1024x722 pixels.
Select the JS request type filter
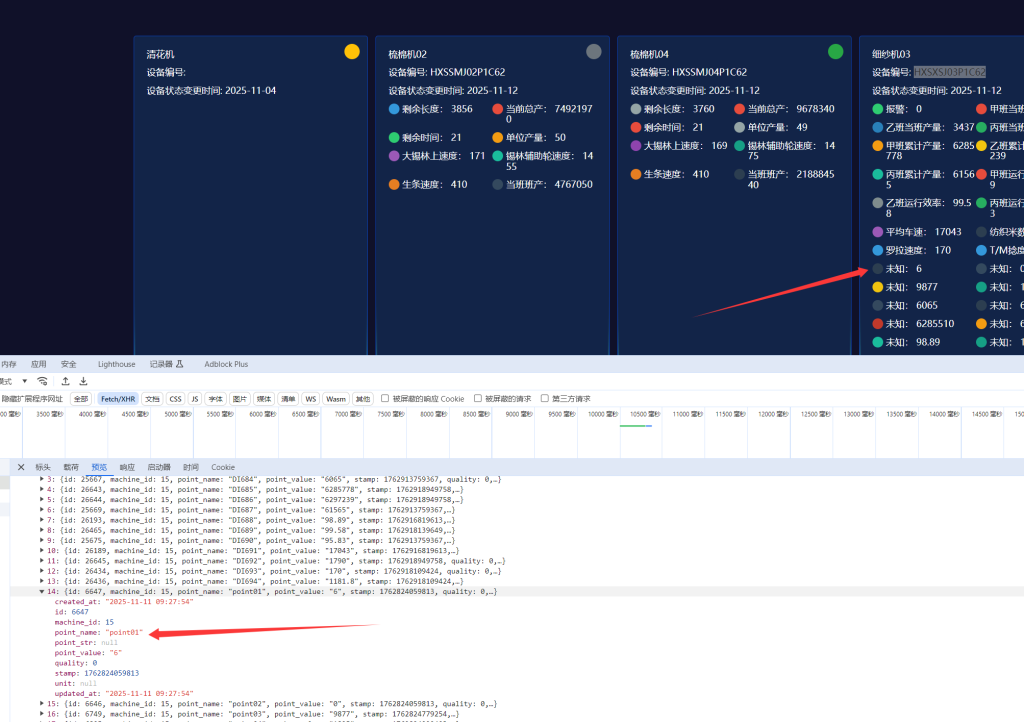(x=194, y=398)
